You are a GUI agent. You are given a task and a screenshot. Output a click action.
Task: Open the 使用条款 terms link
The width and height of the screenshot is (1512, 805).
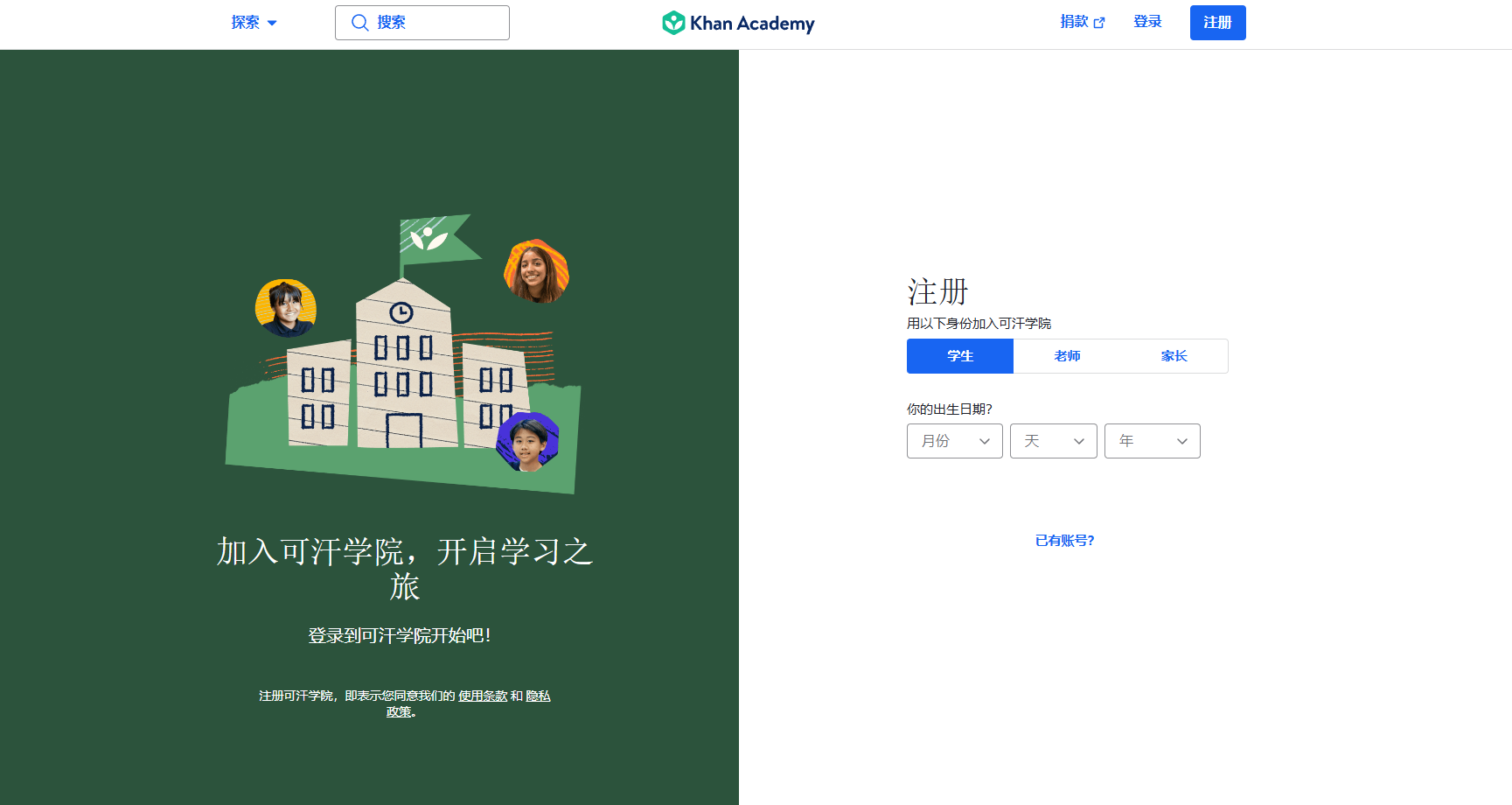coord(483,696)
